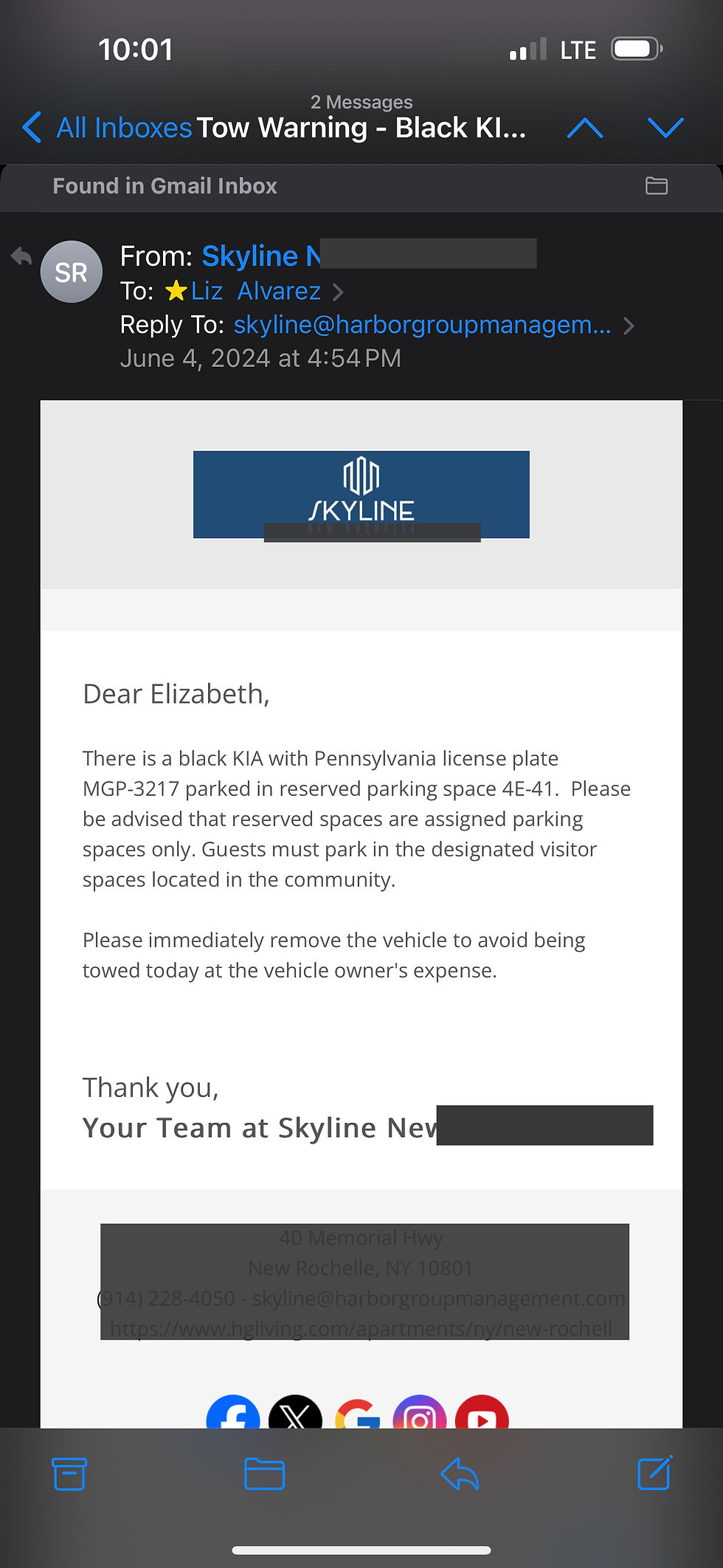The image size is (723, 1568).
Task: Tap the SR sender avatar
Action: point(71,272)
